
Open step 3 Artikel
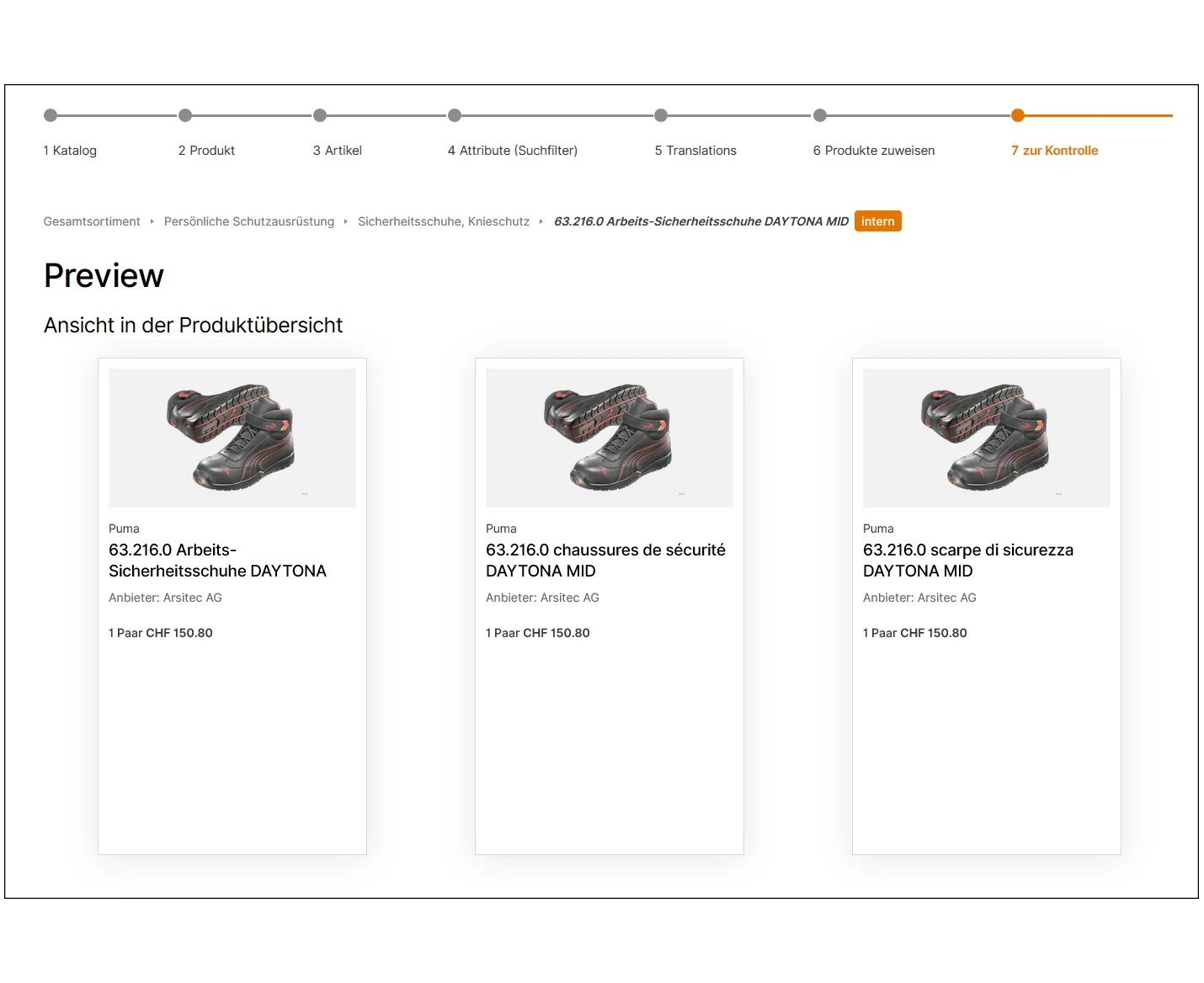[338, 151]
